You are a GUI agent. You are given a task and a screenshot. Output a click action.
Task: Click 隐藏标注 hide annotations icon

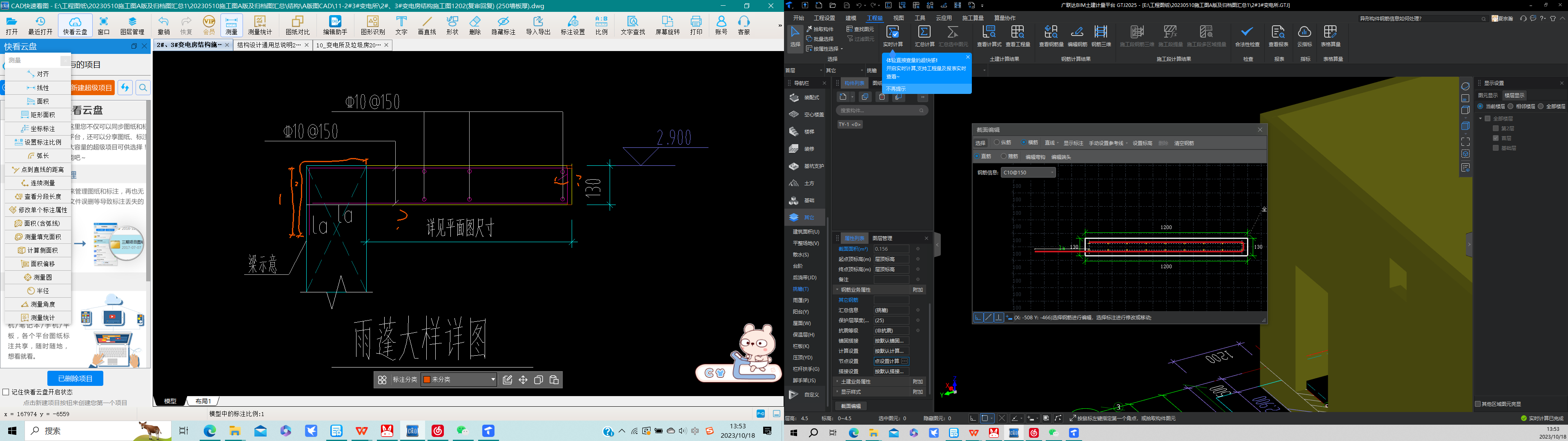click(503, 26)
